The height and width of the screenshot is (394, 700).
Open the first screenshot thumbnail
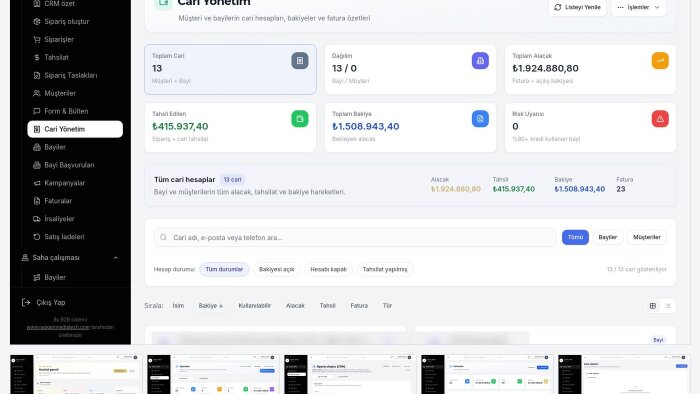(76, 374)
